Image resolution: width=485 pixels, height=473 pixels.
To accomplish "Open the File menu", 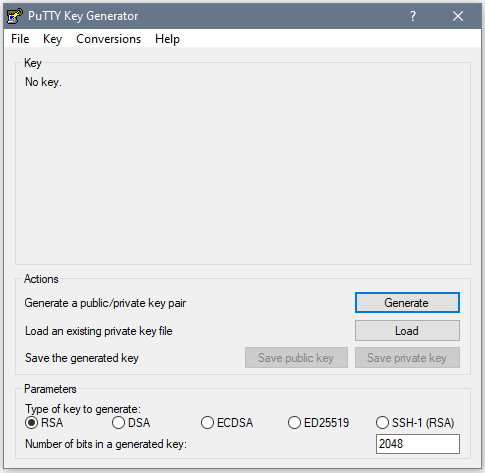I will coord(20,39).
